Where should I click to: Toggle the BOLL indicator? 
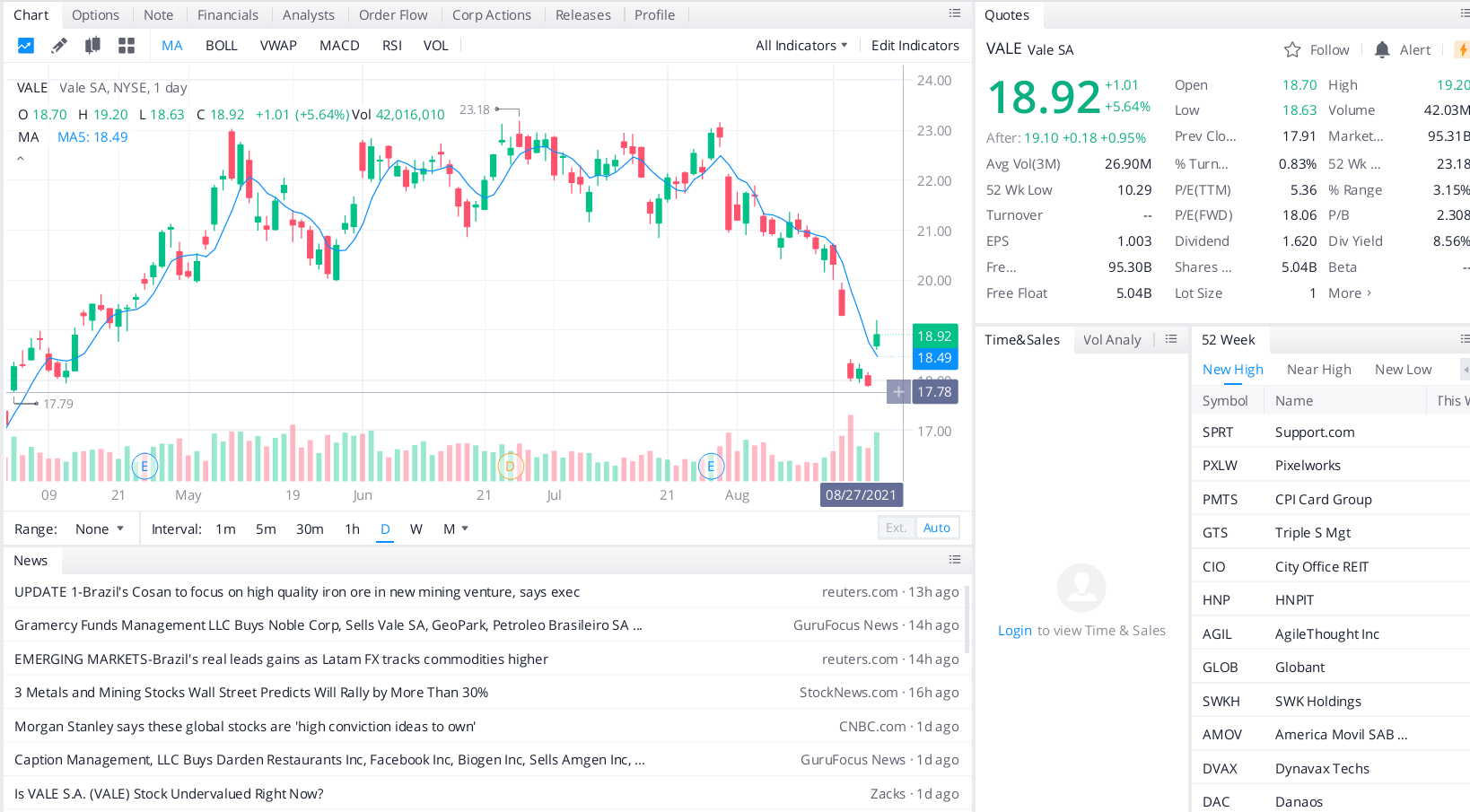222,46
